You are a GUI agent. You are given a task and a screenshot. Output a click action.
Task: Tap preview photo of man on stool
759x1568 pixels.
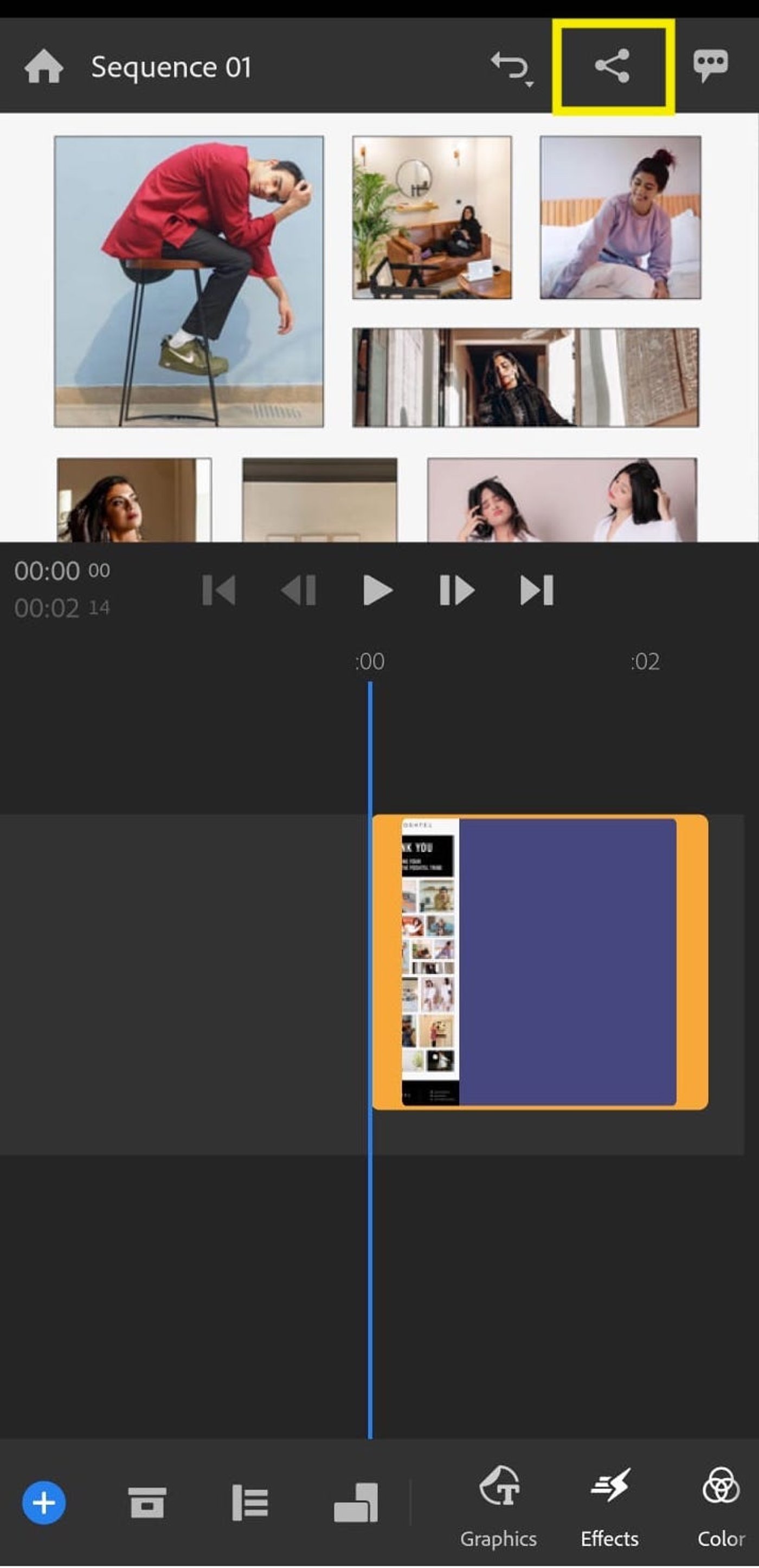(189, 281)
